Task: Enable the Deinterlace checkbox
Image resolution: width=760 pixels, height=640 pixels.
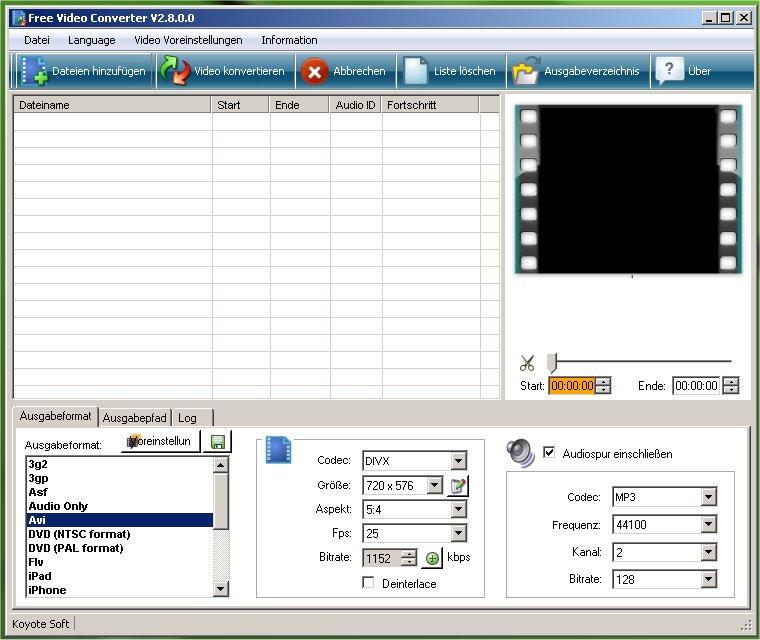Action: (x=368, y=583)
